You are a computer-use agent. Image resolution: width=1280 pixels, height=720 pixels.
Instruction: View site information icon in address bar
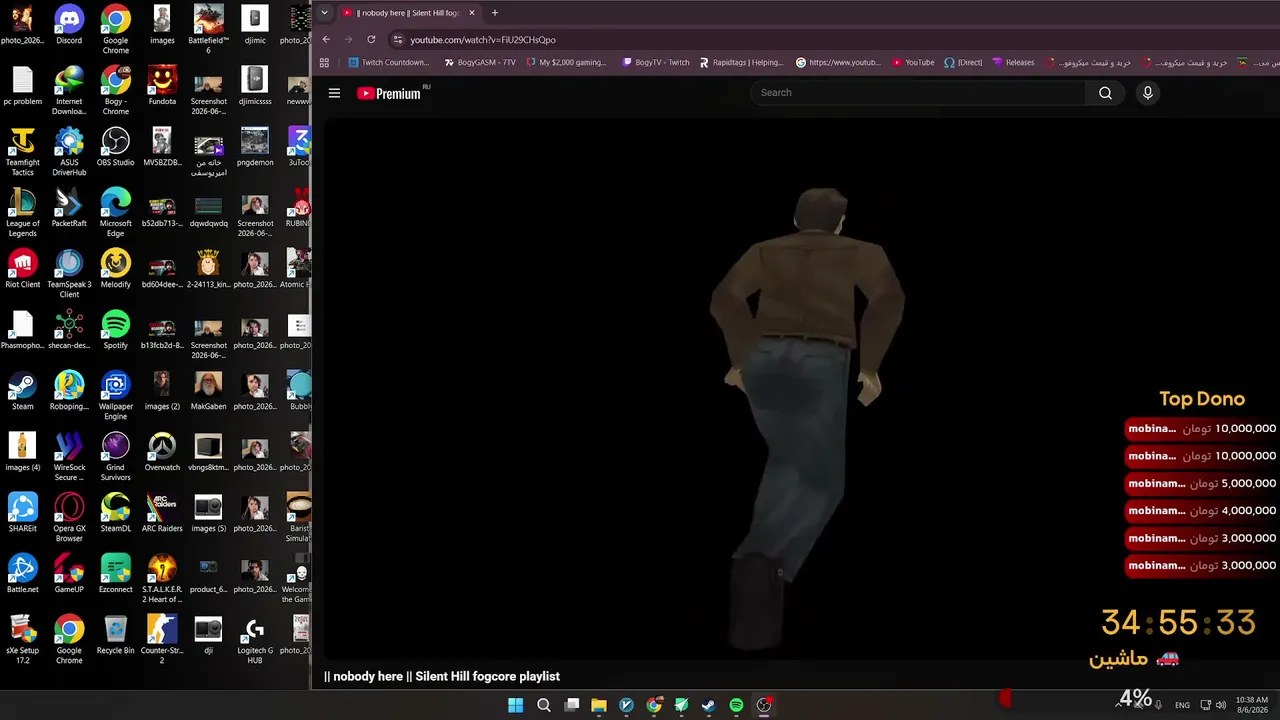[x=397, y=40]
